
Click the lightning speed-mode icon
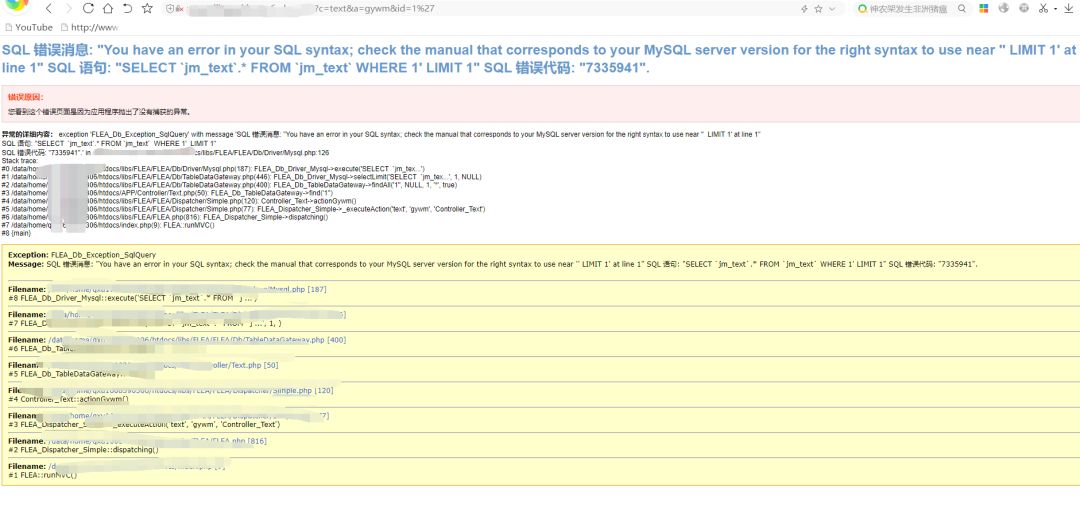coord(804,9)
